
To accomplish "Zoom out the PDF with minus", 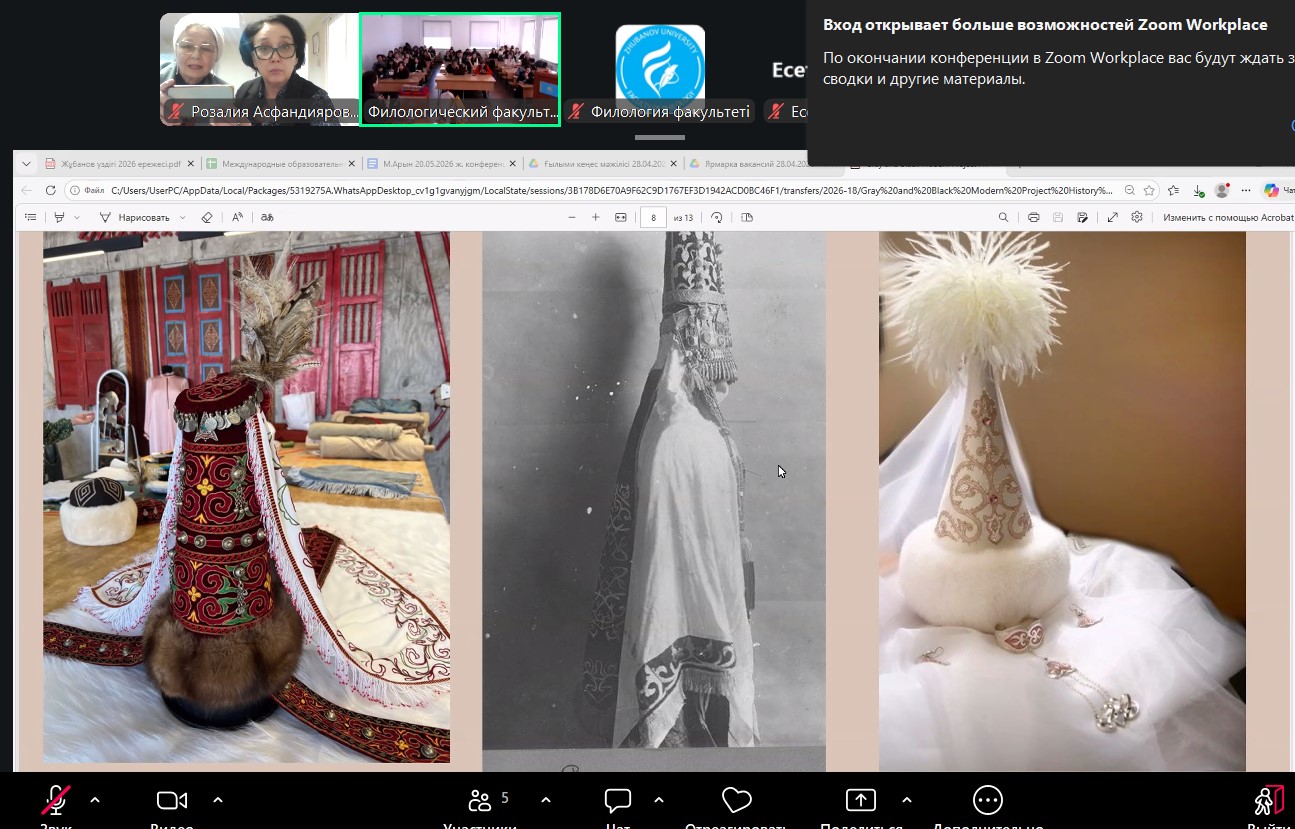I will click(x=572, y=217).
